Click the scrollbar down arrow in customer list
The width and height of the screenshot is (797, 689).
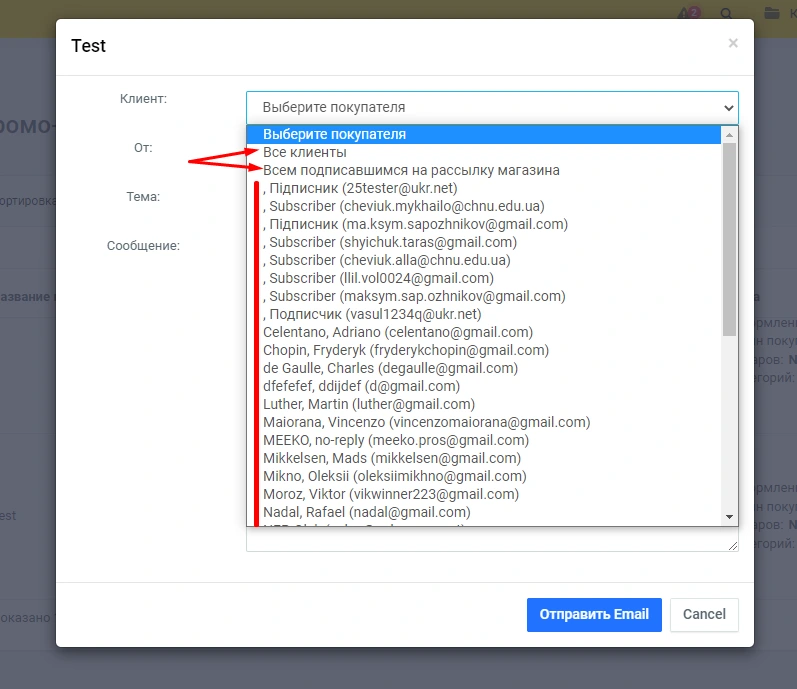click(x=729, y=516)
